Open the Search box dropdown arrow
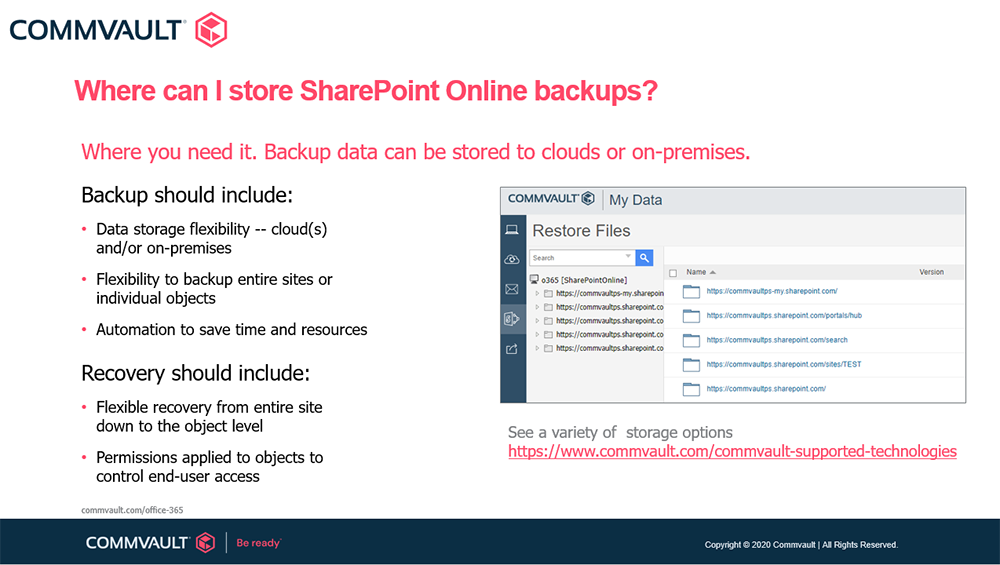 pos(628,256)
